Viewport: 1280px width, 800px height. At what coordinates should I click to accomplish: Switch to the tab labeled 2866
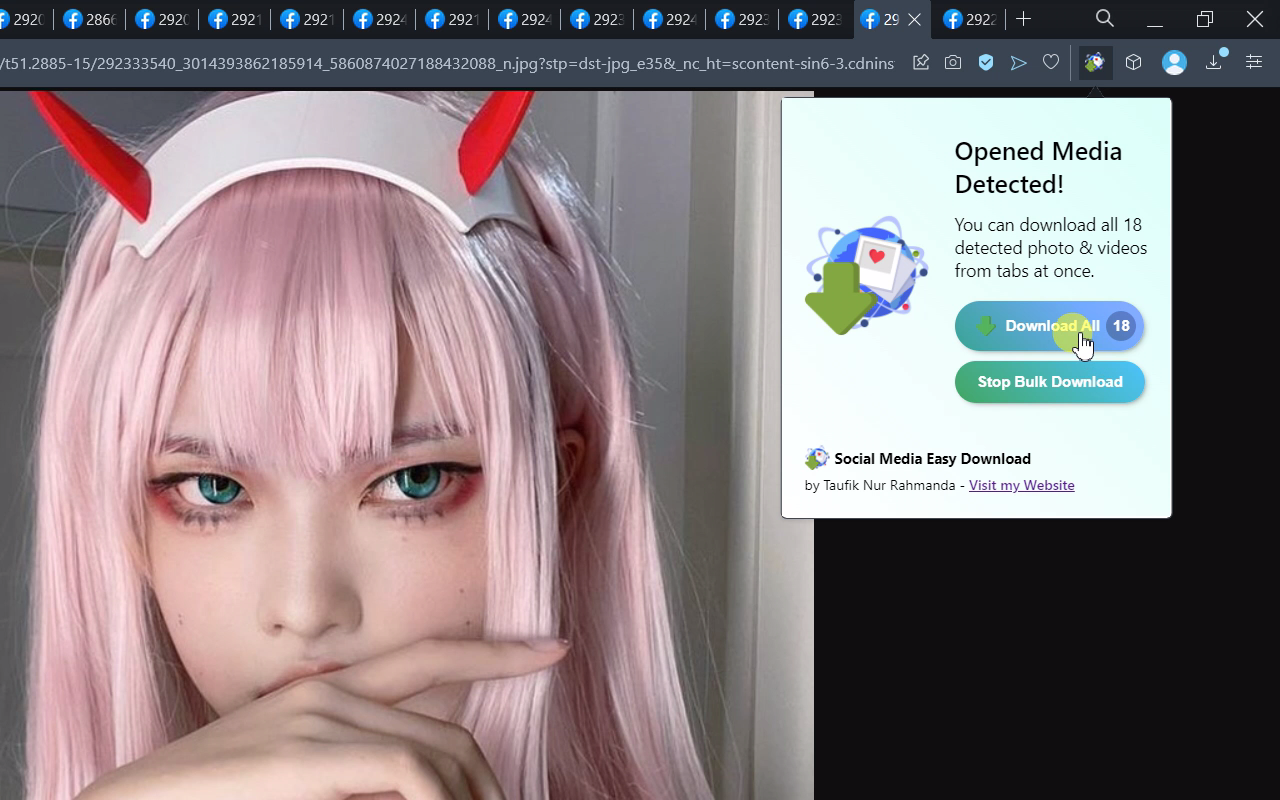pyautogui.click(x=89, y=19)
